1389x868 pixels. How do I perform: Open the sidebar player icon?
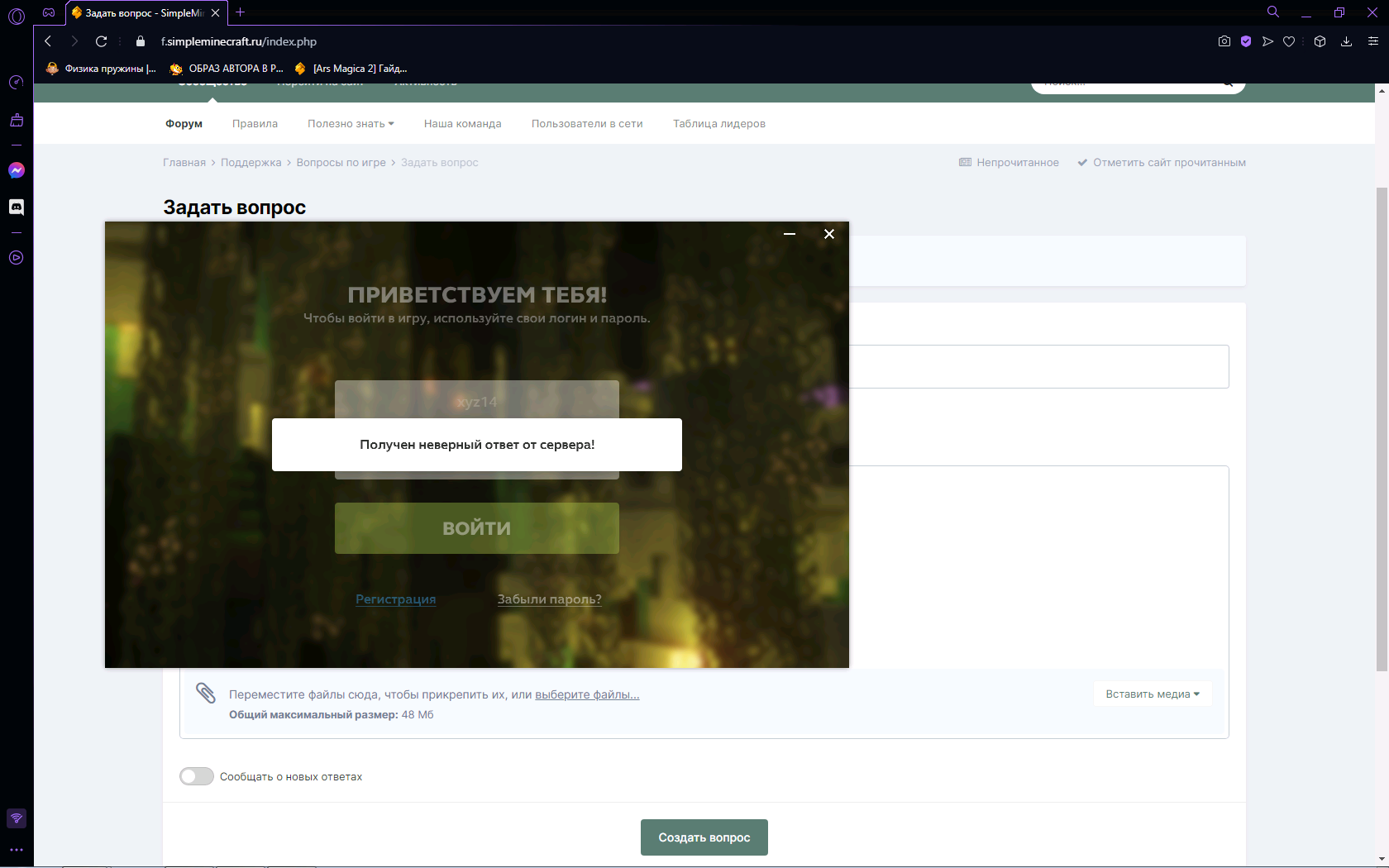[17, 258]
